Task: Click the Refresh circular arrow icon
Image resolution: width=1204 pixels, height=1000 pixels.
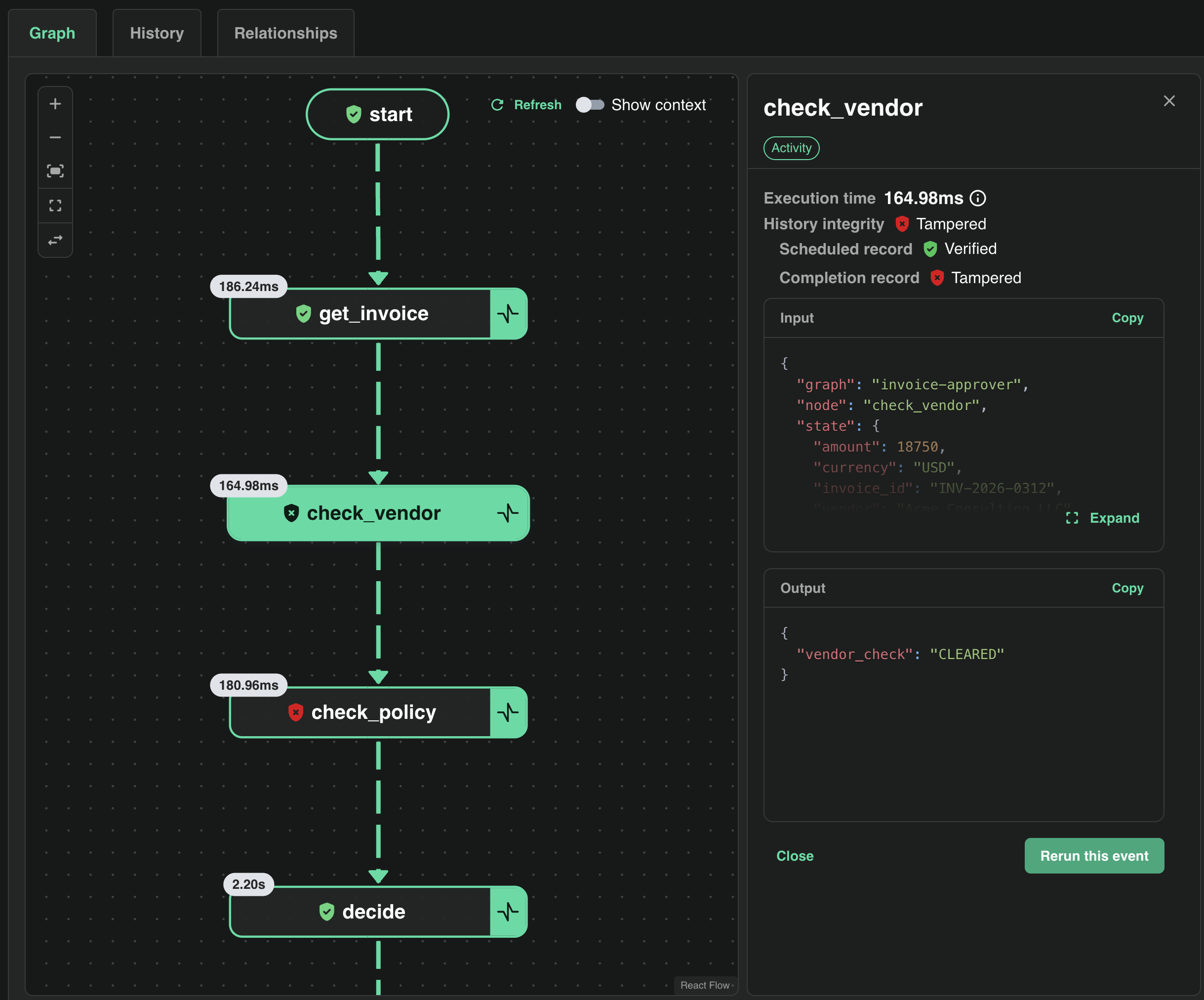Action: coord(497,105)
